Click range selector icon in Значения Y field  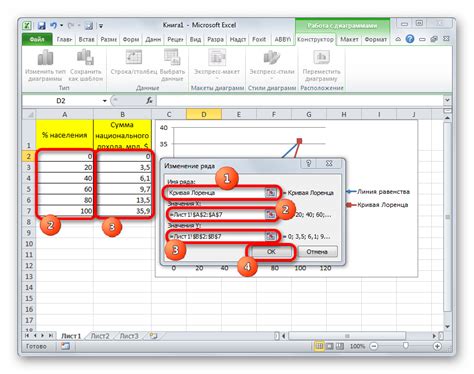tap(270, 236)
